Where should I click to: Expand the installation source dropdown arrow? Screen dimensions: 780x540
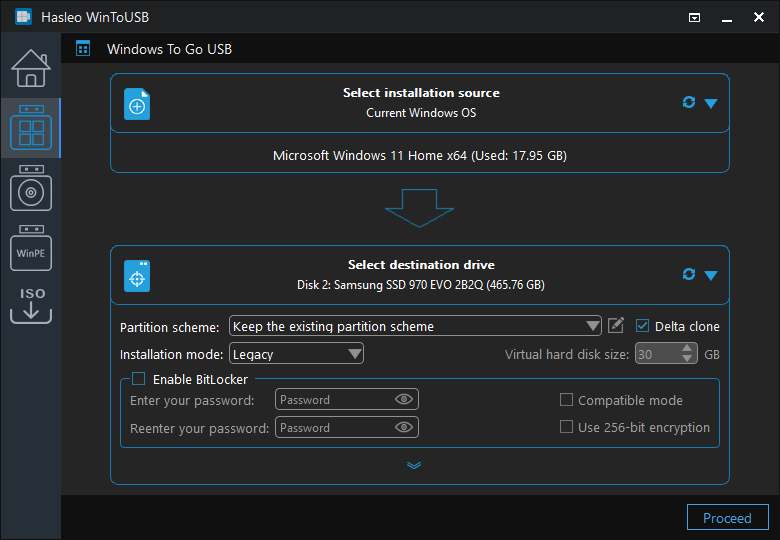click(x=711, y=103)
